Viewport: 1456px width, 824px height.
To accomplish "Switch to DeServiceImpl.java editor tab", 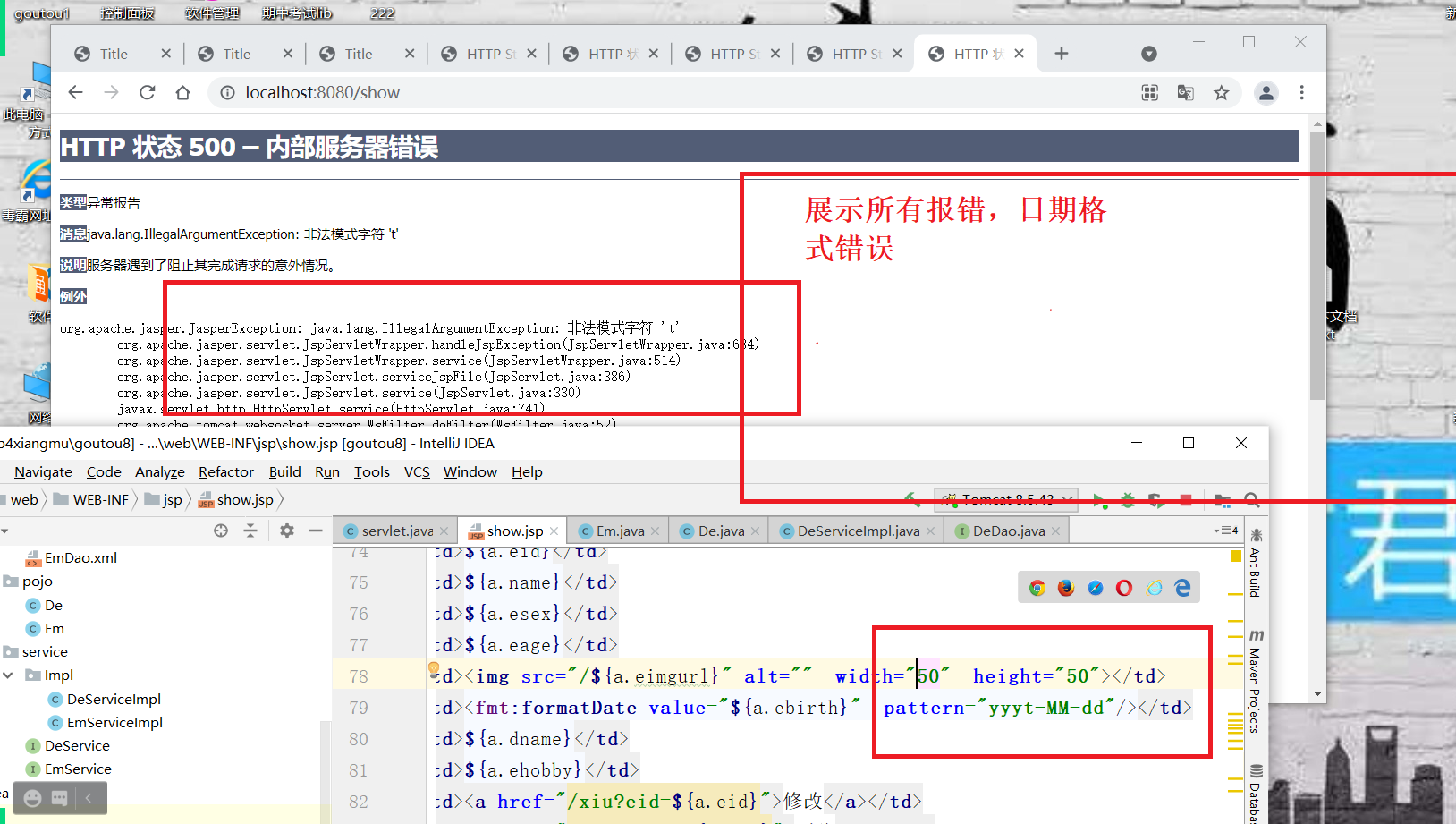I will (x=858, y=531).
